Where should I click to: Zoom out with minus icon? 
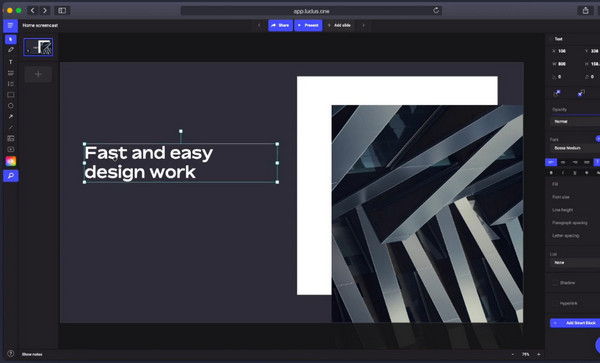513,354
